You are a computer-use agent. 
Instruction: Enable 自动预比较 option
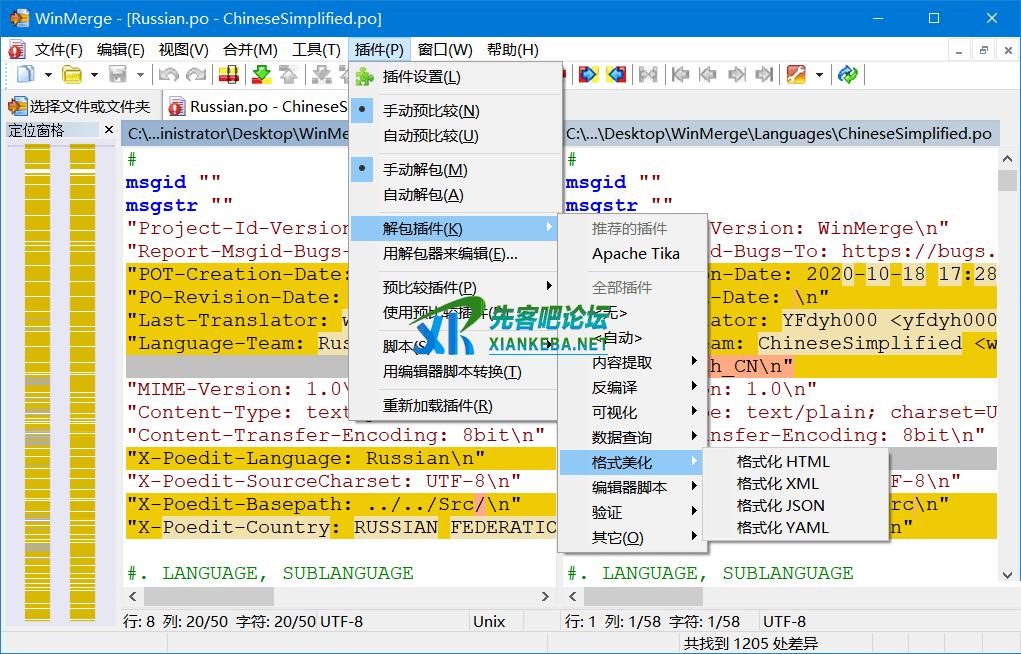click(x=431, y=135)
